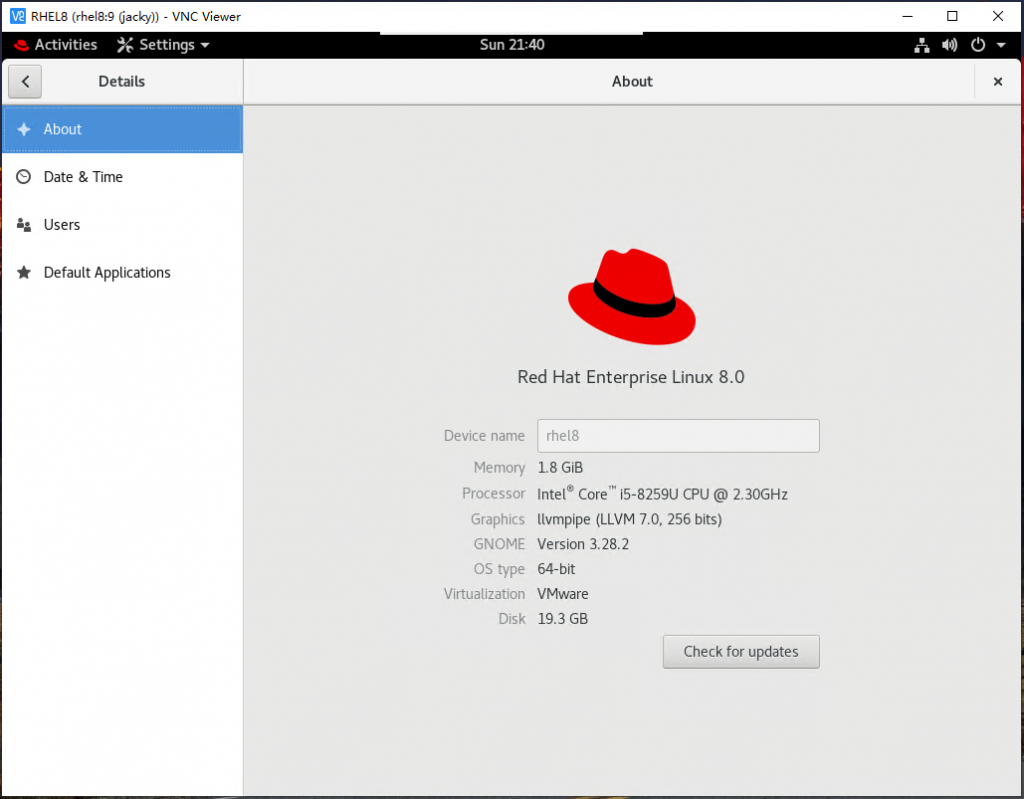Screen dimensions: 1024x799
Task: Click the Processor label
Action: (x=494, y=494)
